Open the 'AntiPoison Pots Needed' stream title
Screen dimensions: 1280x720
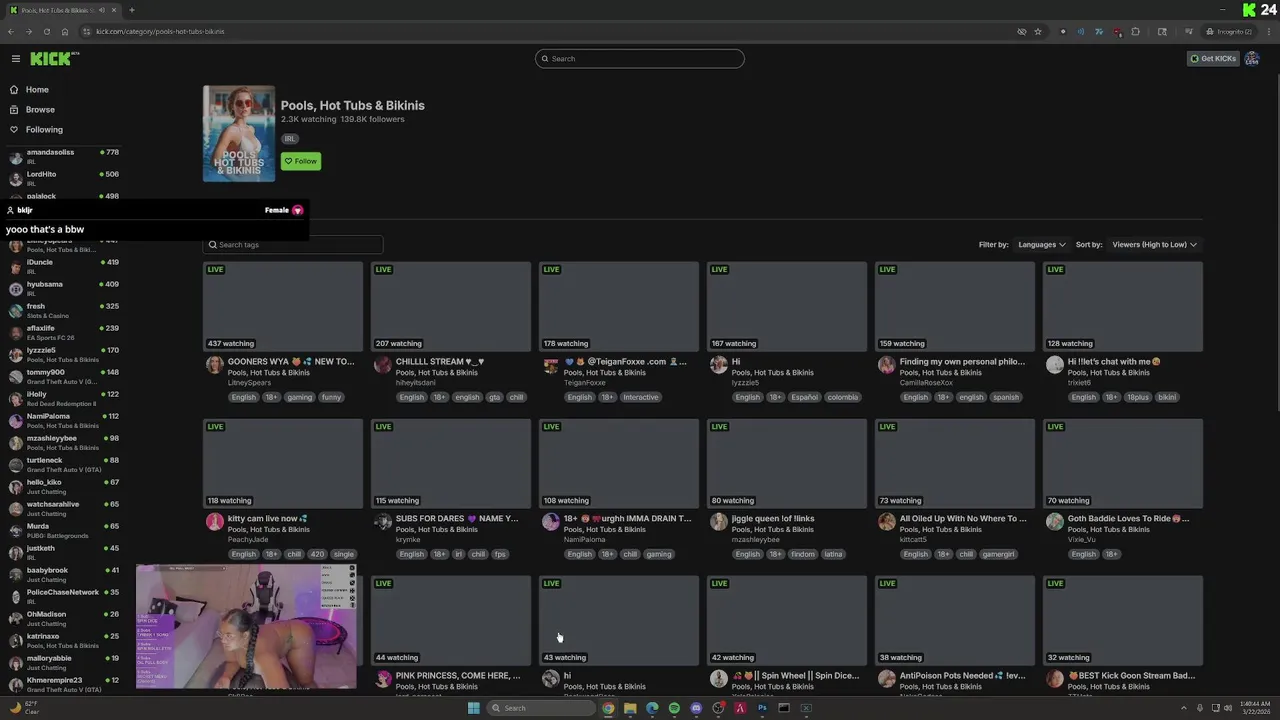click(x=962, y=676)
